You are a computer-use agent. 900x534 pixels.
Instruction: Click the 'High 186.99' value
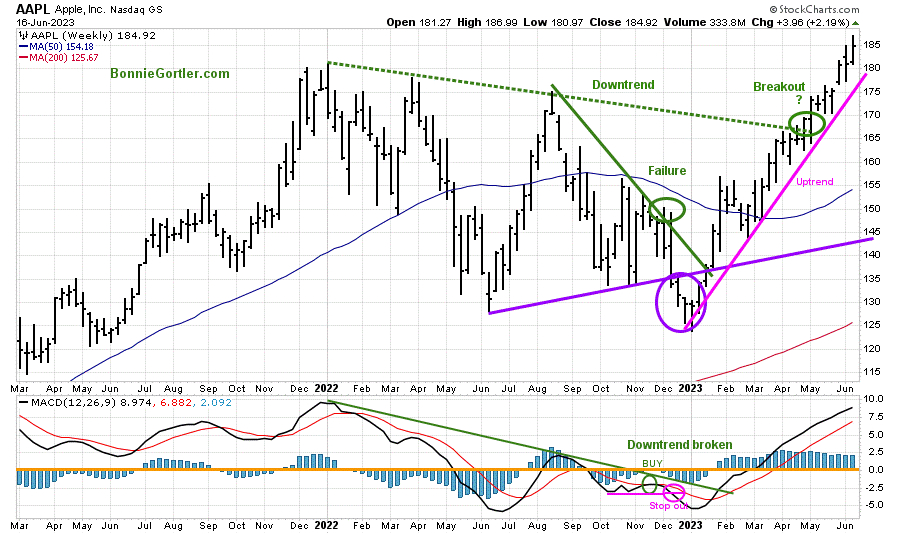click(487, 22)
